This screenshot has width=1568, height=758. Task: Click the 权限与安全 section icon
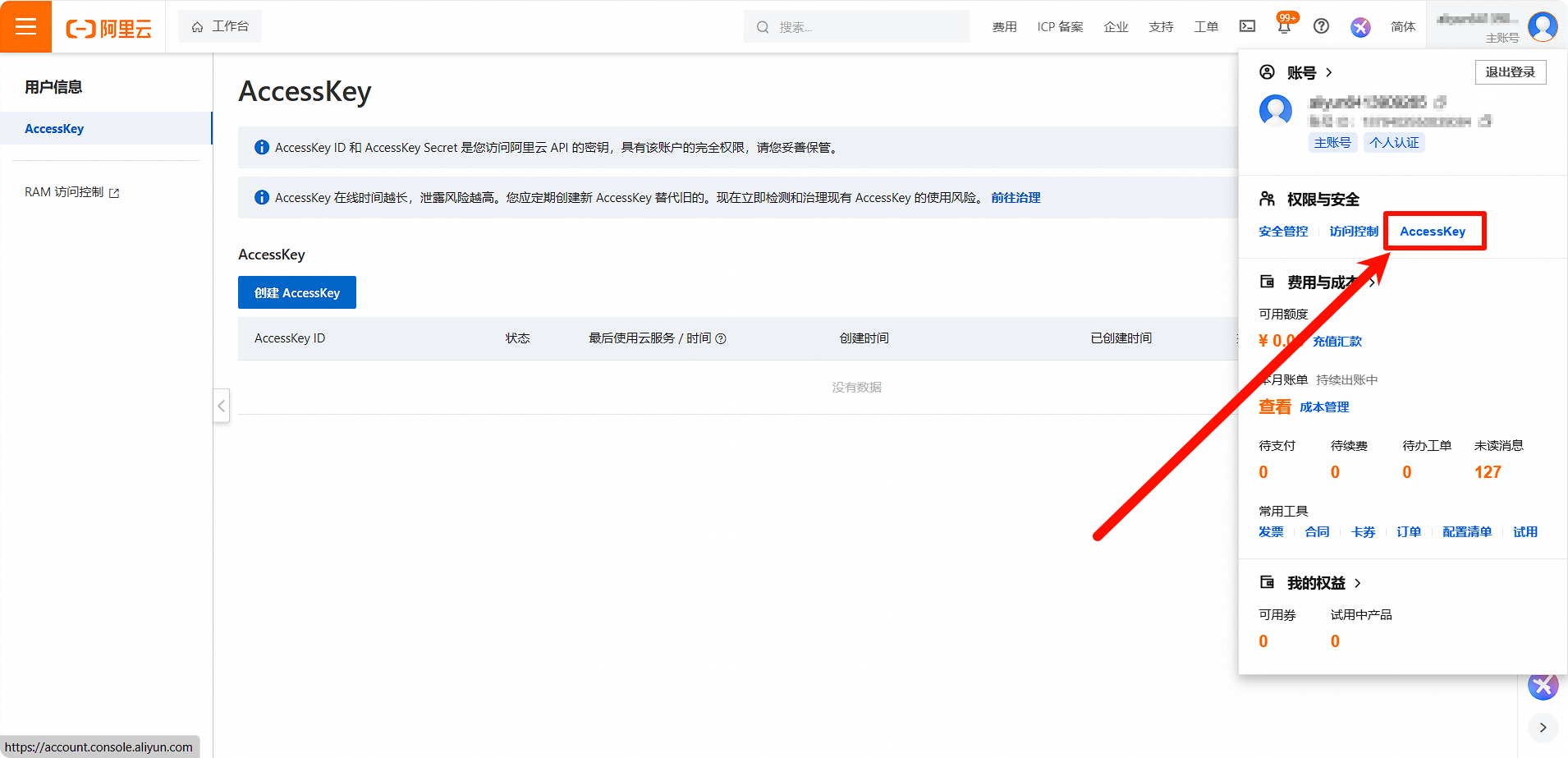tap(1268, 199)
